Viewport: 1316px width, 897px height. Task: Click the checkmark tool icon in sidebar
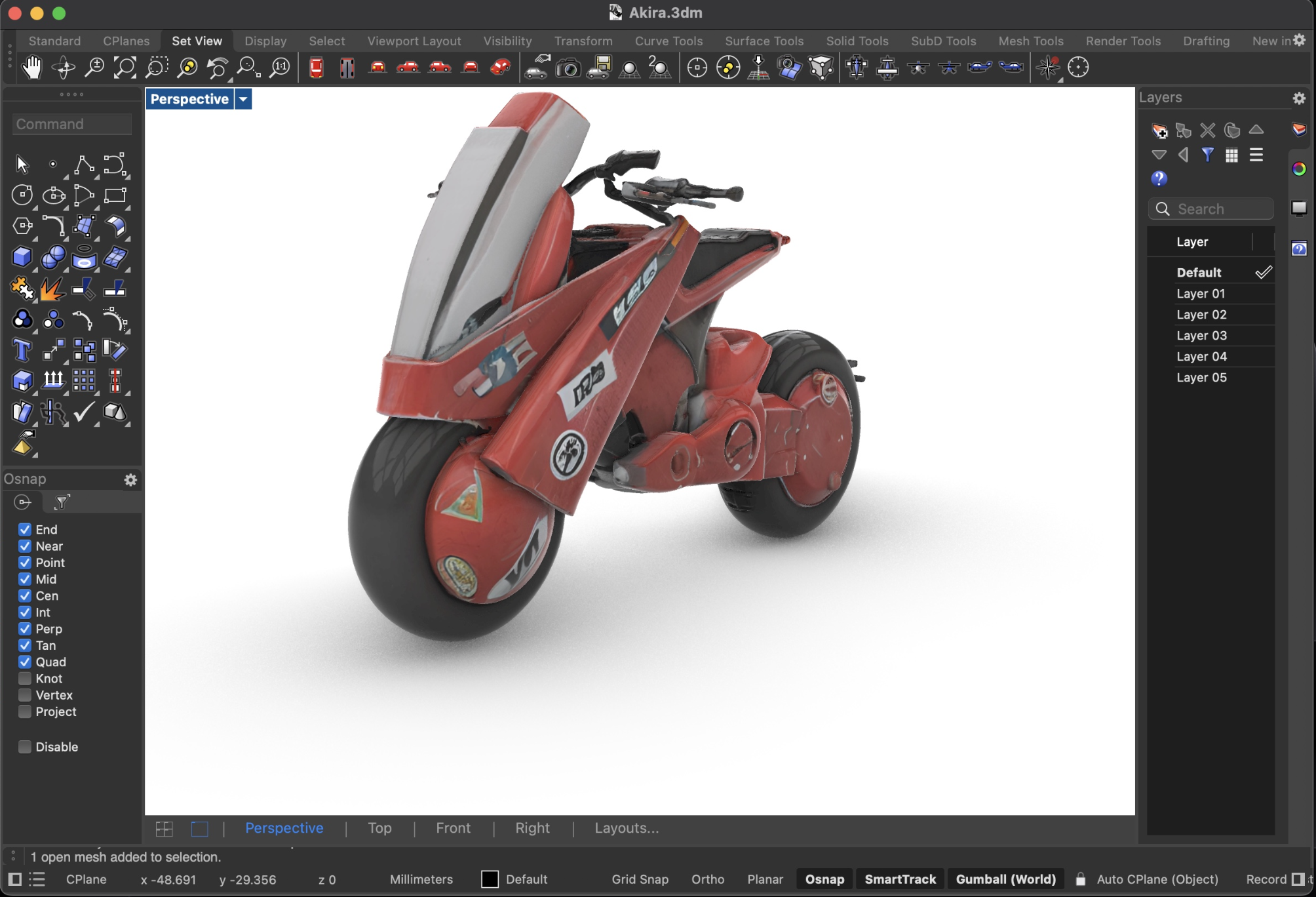84,412
